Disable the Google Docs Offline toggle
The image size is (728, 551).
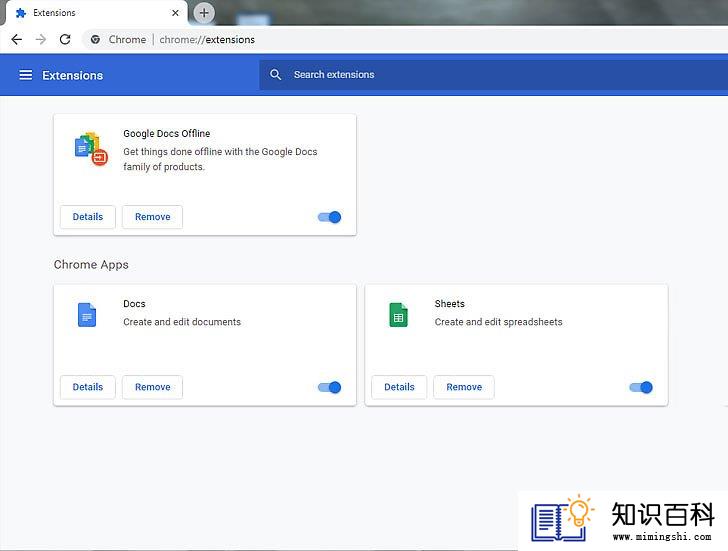pyautogui.click(x=330, y=217)
